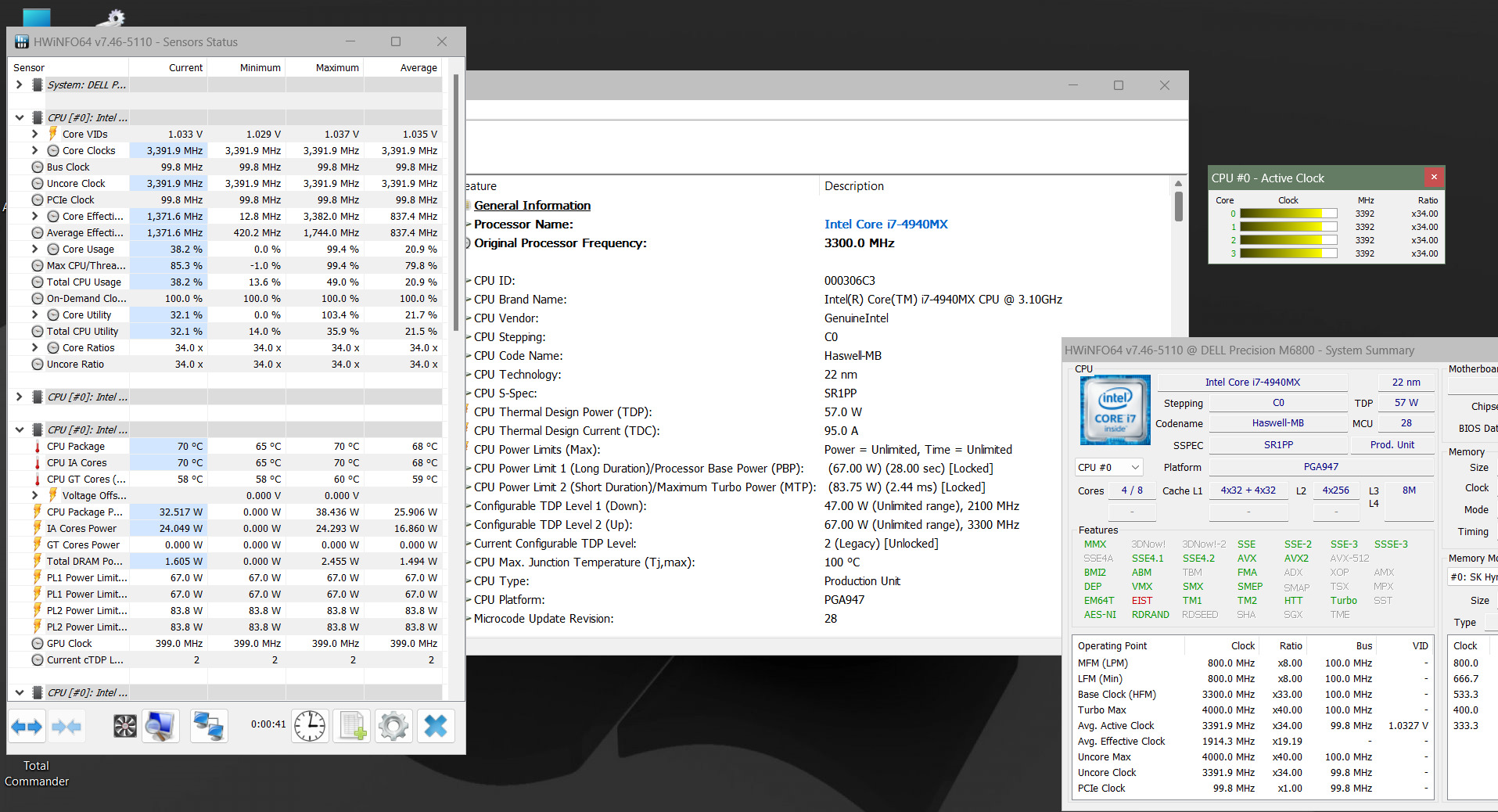The height and width of the screenshot is (812, 1498).
Task: Click the blue double-arrow expand button in sensors toolbar
Action: coord(27,727)
